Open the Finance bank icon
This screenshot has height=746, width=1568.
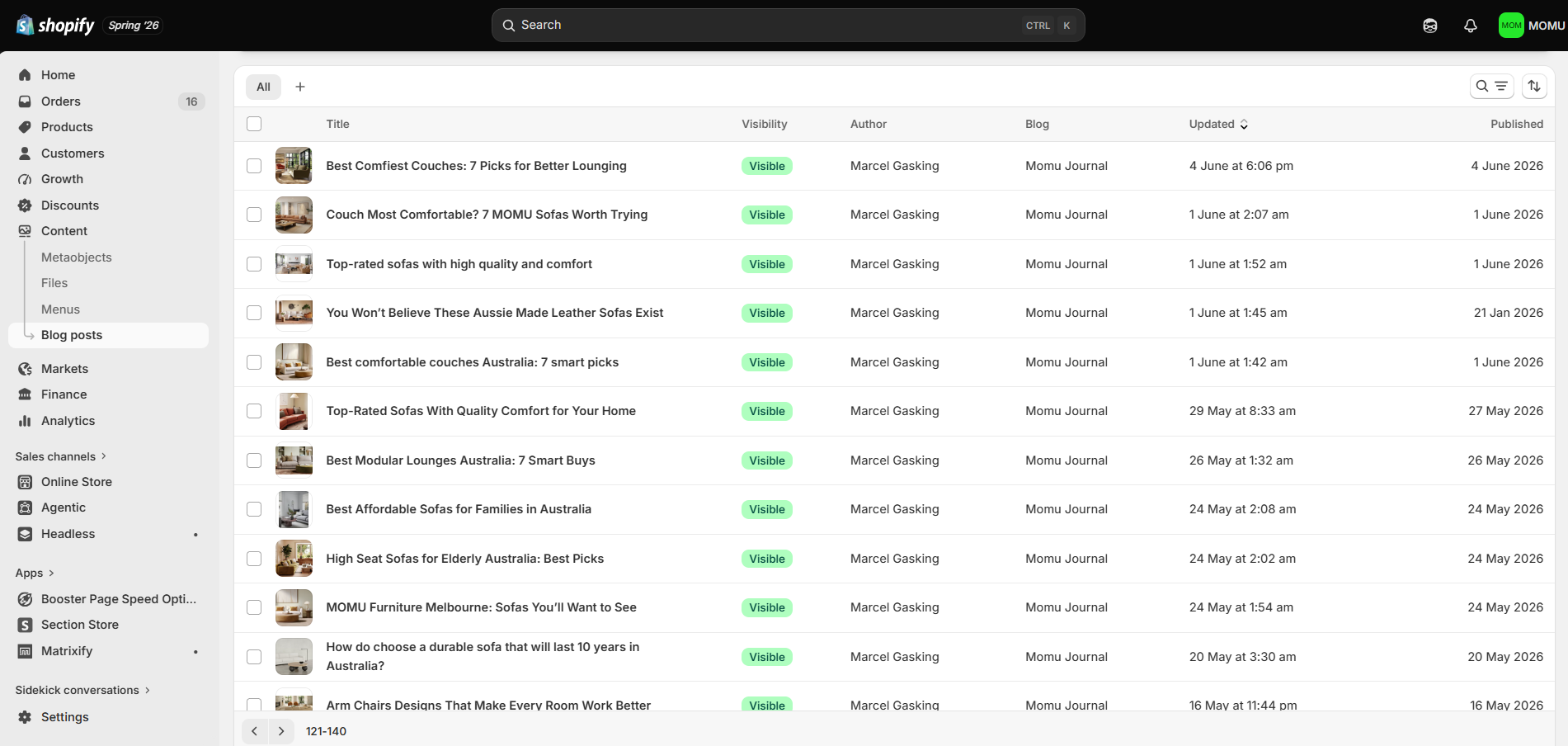tap(25, 394)
